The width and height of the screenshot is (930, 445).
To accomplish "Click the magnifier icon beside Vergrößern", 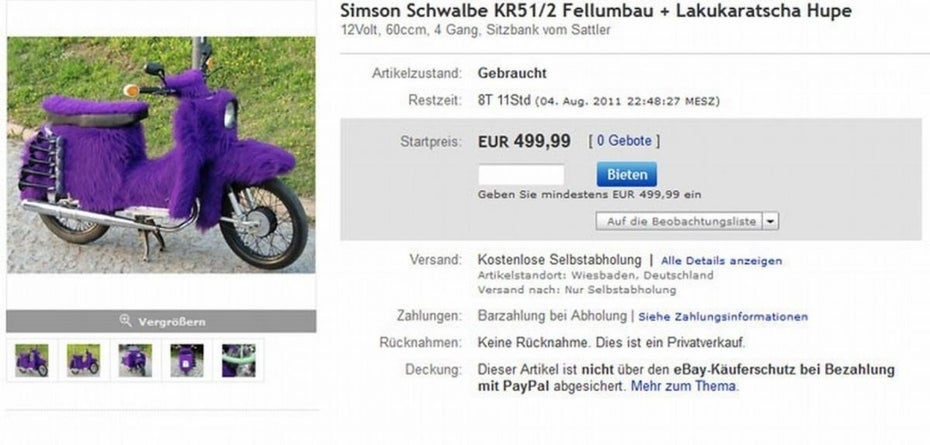I will pos(125,321).
